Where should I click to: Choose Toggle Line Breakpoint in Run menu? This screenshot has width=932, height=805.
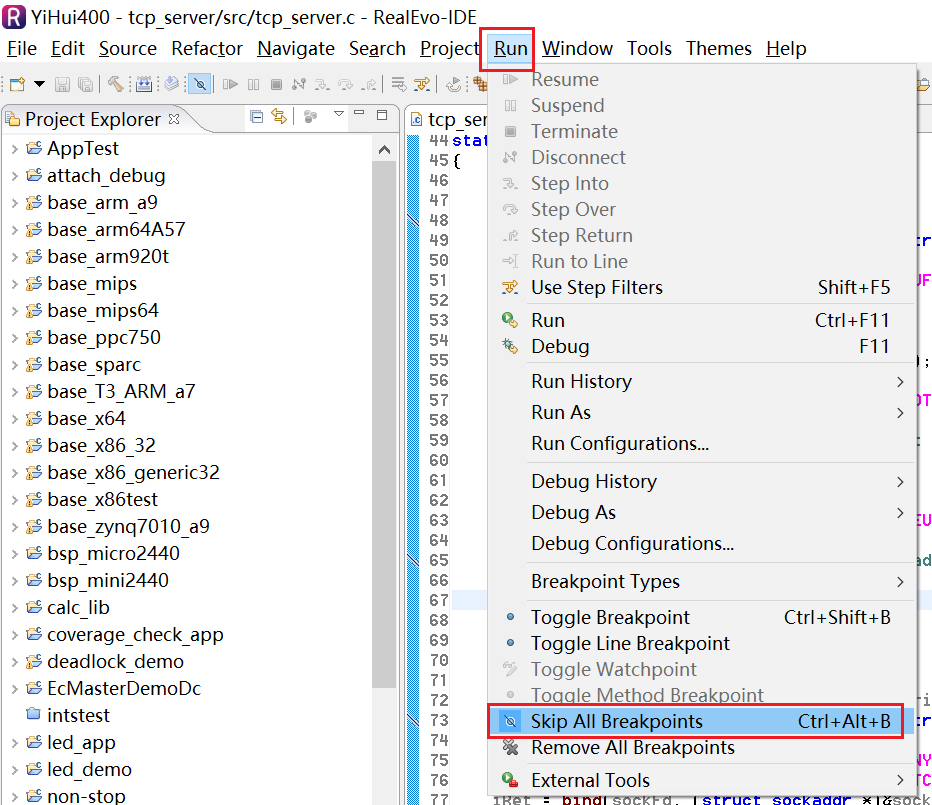(701, 644)
